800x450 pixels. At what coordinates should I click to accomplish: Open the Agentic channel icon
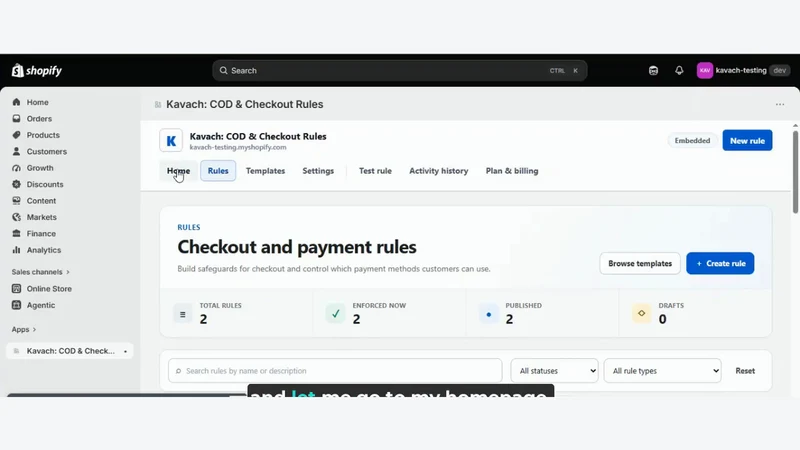coord(16,305)
